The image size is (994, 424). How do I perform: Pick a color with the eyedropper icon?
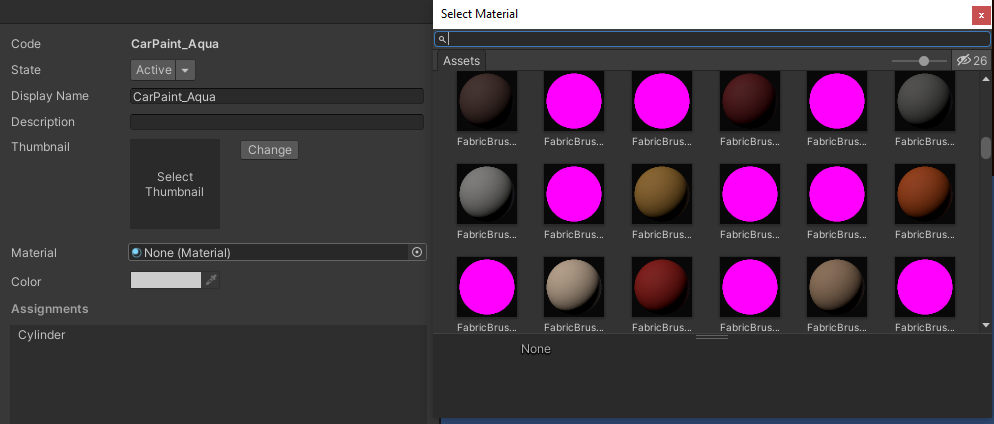tap(211, 281)
